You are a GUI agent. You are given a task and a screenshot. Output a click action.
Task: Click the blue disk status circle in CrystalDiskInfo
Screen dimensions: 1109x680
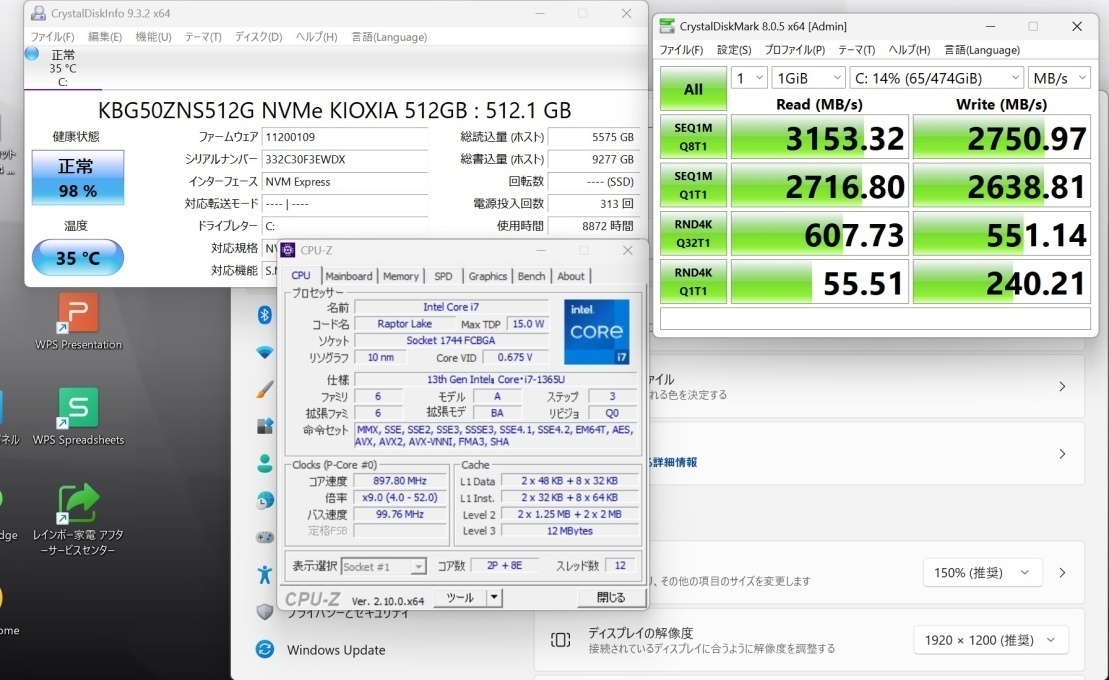pos(32,53)
